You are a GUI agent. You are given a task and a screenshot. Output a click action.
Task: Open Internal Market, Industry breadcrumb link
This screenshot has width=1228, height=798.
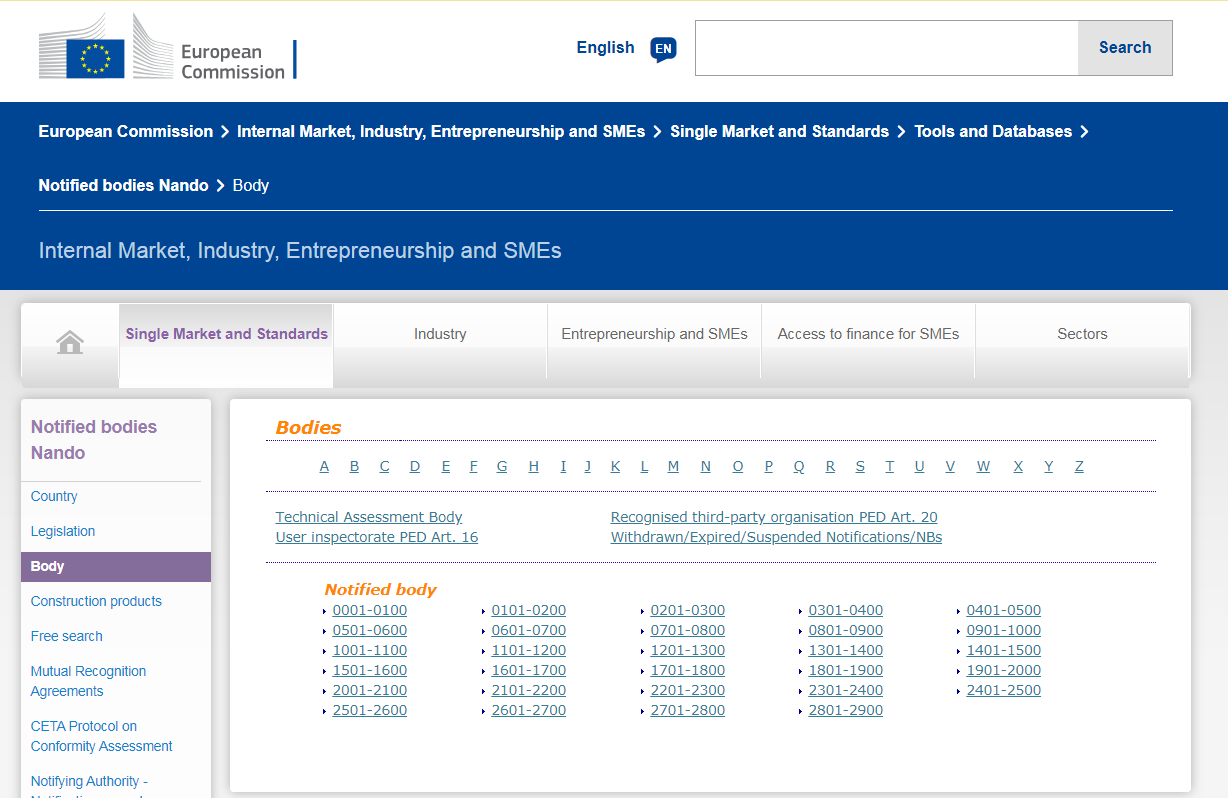pyautogui.click(x=441, y=131)
